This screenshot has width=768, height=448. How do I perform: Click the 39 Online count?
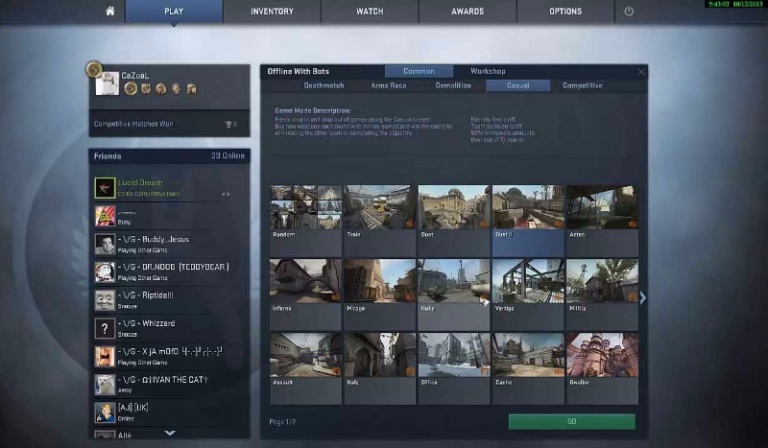(x=228, y=156)
